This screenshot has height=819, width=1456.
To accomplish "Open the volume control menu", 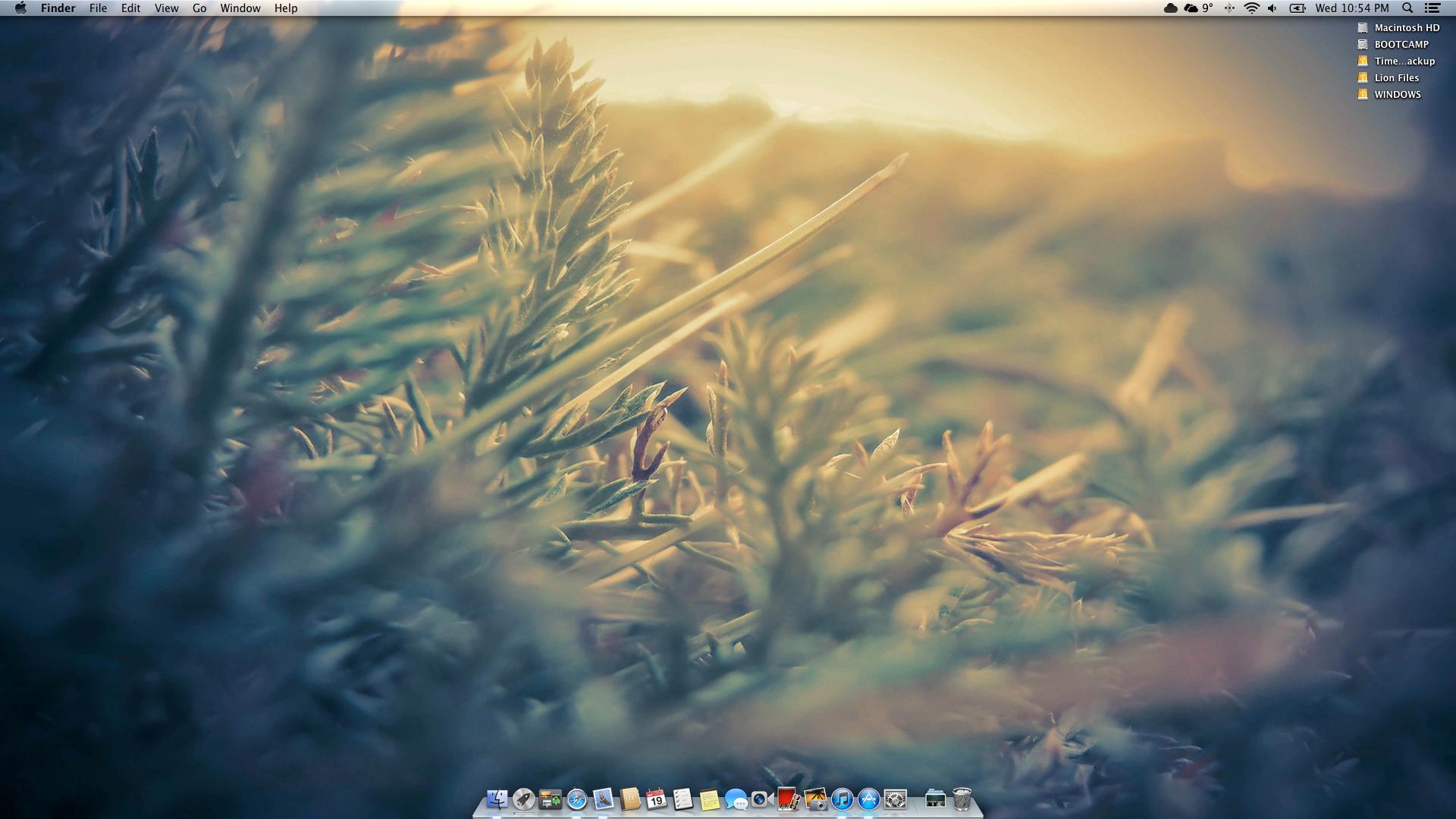I will pyautogui.click(x=1272, y=8).
